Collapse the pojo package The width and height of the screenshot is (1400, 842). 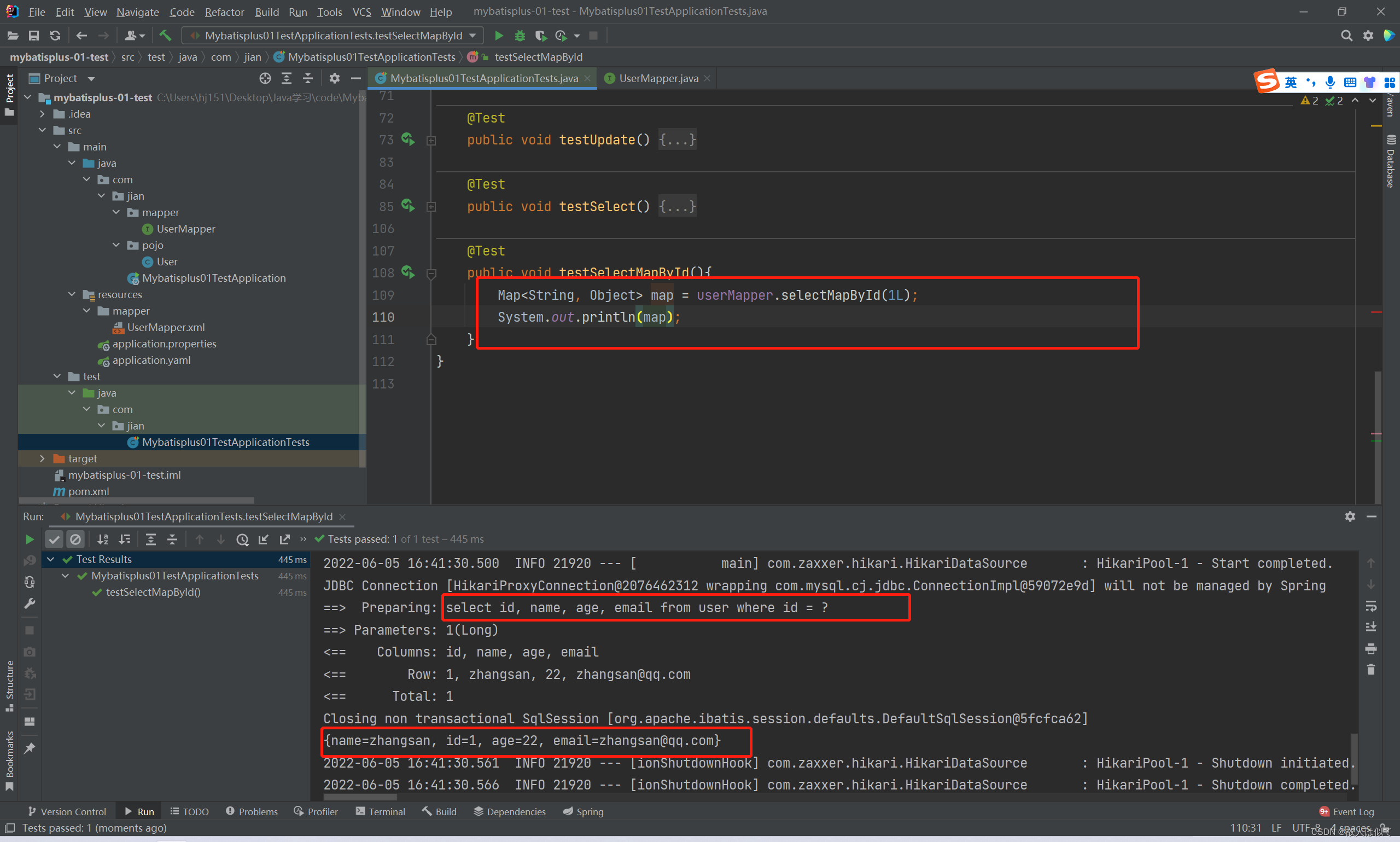pyautogui.click(x=116, y=245)
